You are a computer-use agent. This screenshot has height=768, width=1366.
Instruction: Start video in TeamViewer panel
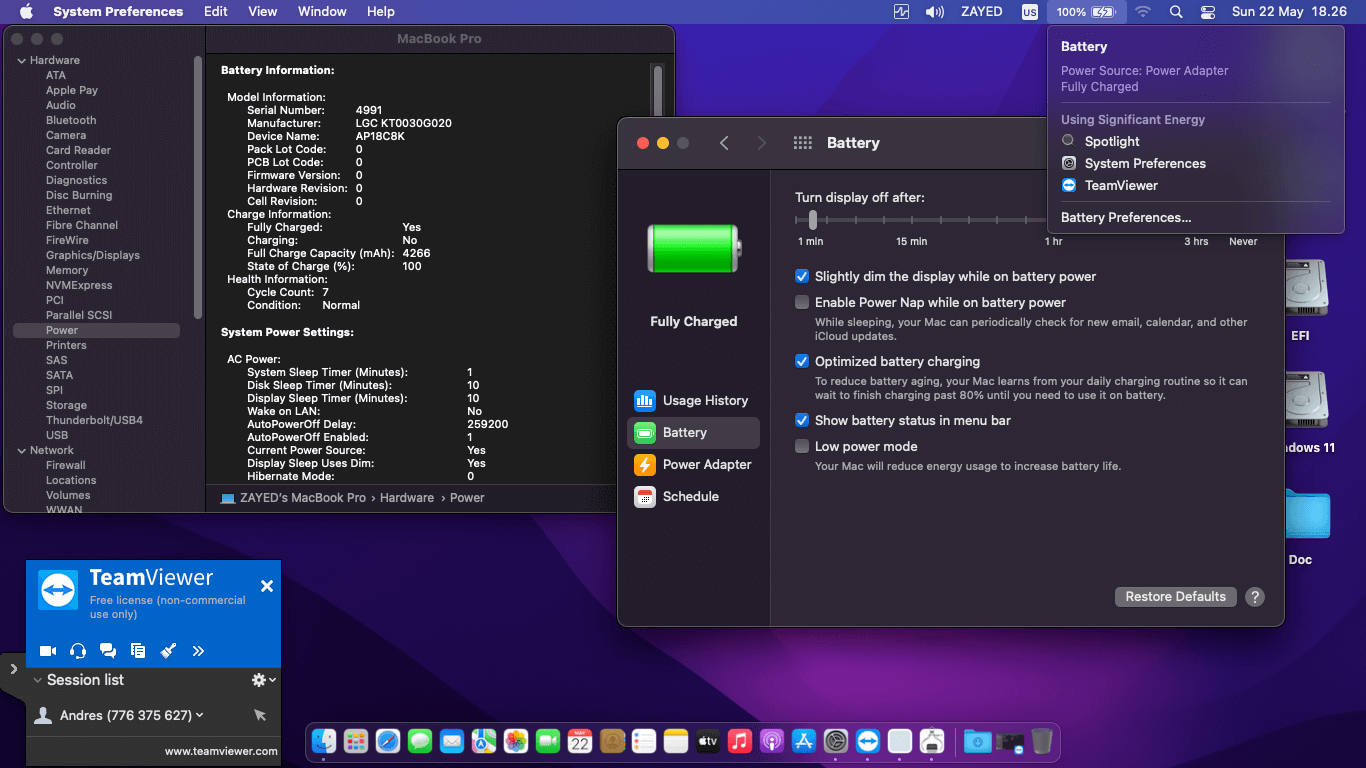[48, 651]
